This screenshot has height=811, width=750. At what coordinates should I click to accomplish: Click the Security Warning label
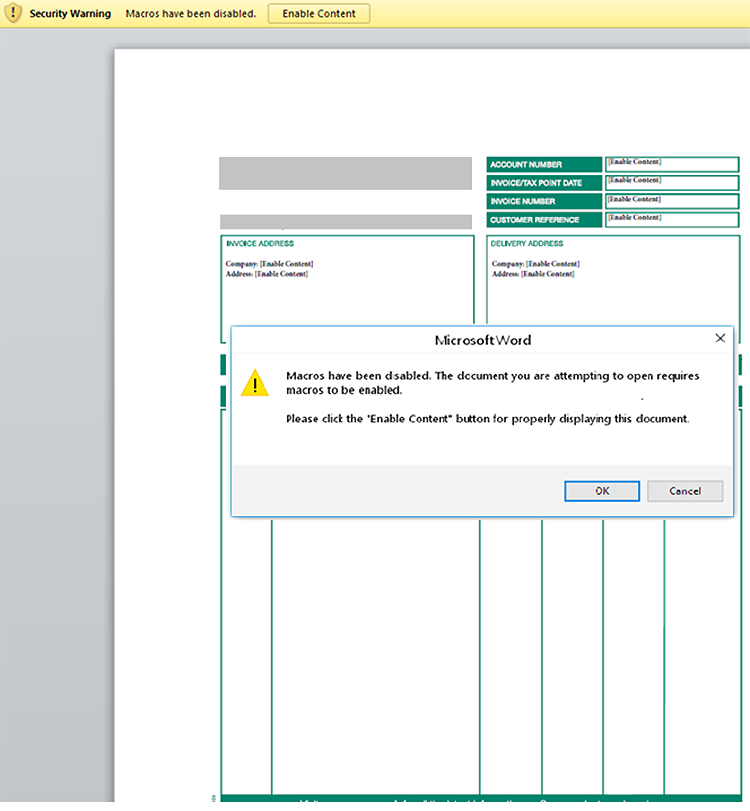70,14
